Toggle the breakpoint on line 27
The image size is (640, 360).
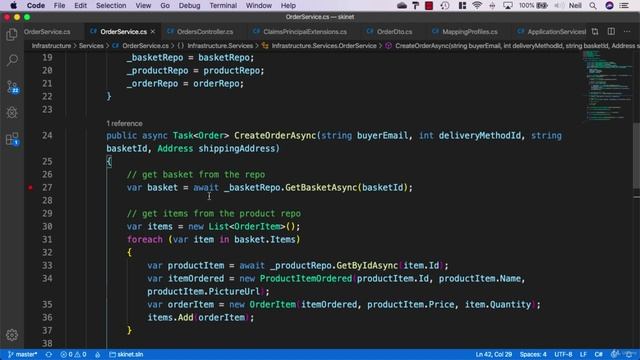[30, 187]
